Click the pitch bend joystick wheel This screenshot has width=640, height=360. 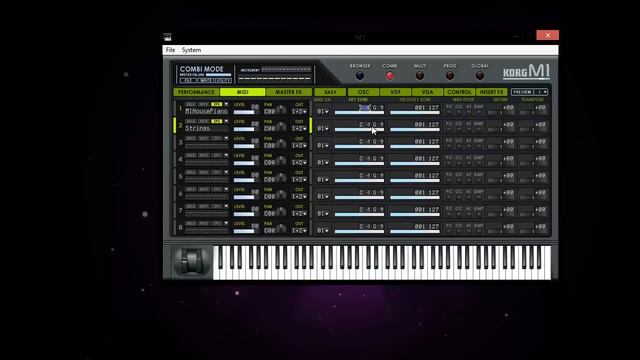point(192,262)
